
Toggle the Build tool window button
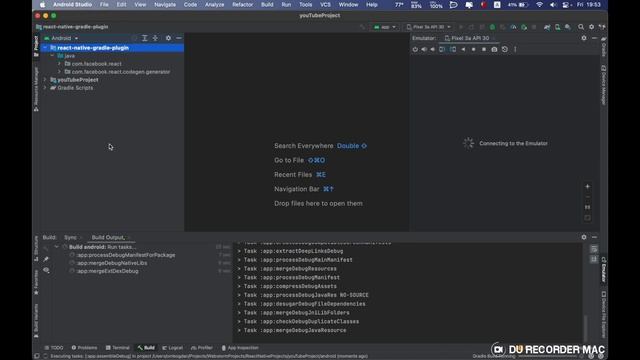pos(146,348)
